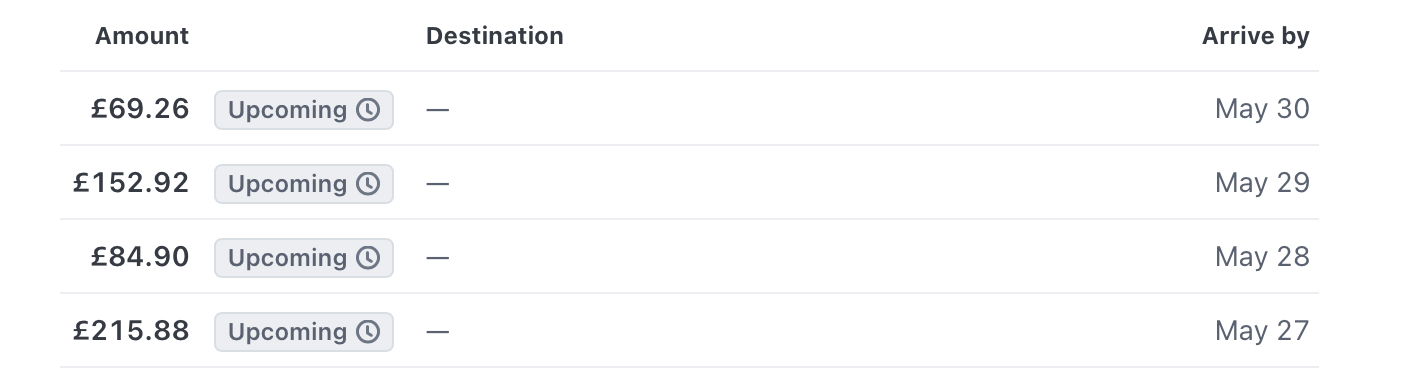The height and width of the screenshot is (378, 1404).
Task: Click the clock icon in the £215.88 row
Action: click(x=368, y=332)
